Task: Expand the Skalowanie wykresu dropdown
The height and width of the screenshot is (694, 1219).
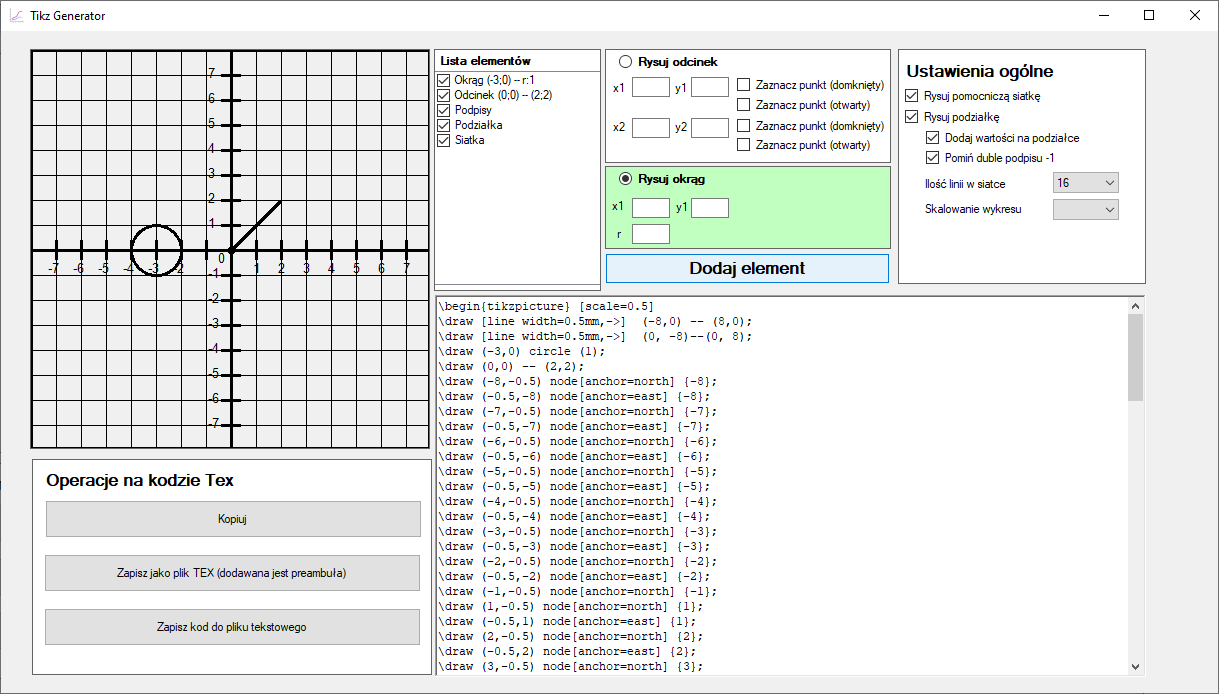Action: point(1086,210)
